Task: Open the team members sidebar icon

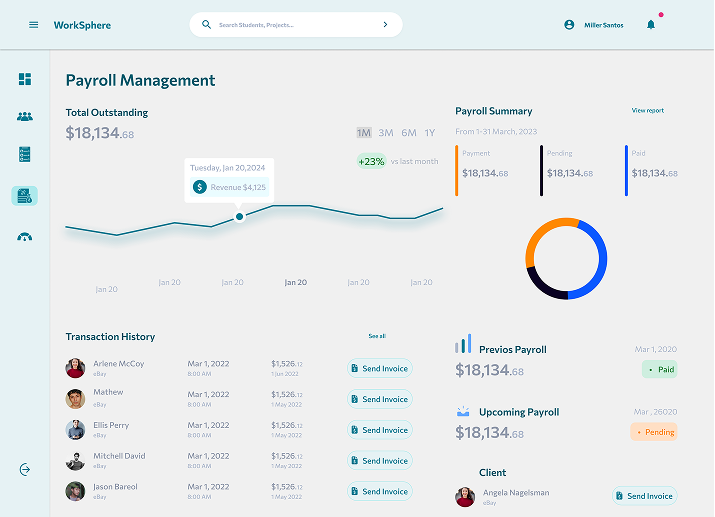Action: 25,116
